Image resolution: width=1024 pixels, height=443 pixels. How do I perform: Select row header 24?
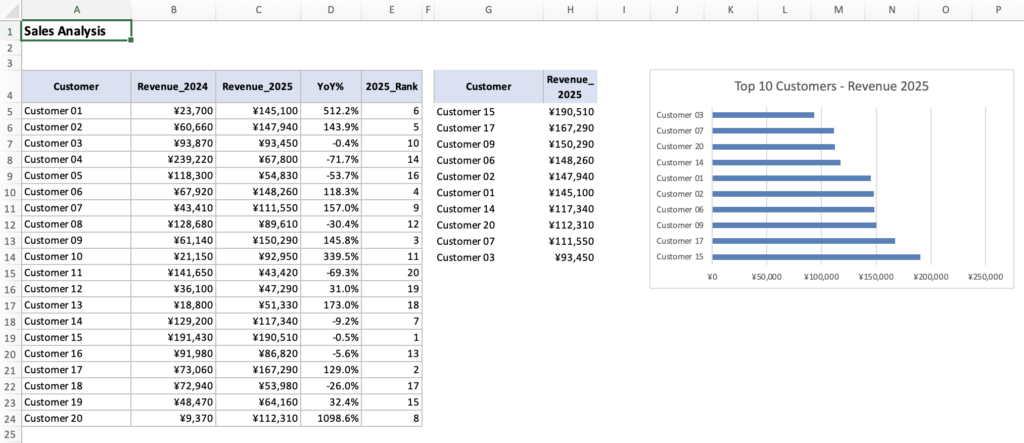(9, 418)
